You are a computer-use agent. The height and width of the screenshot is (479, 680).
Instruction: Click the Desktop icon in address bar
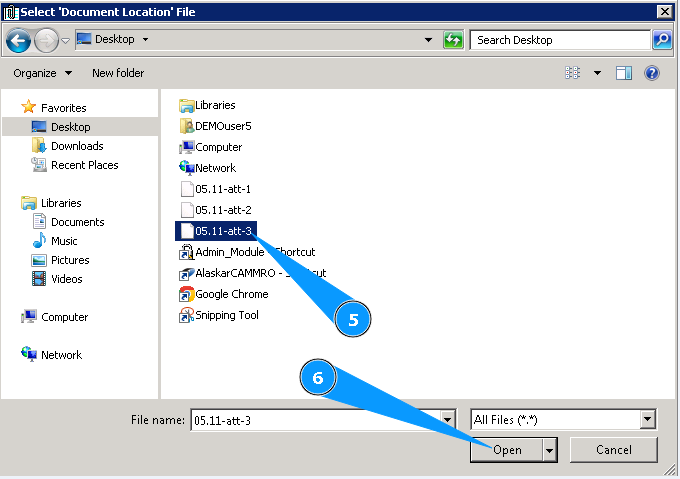(84, 39)
